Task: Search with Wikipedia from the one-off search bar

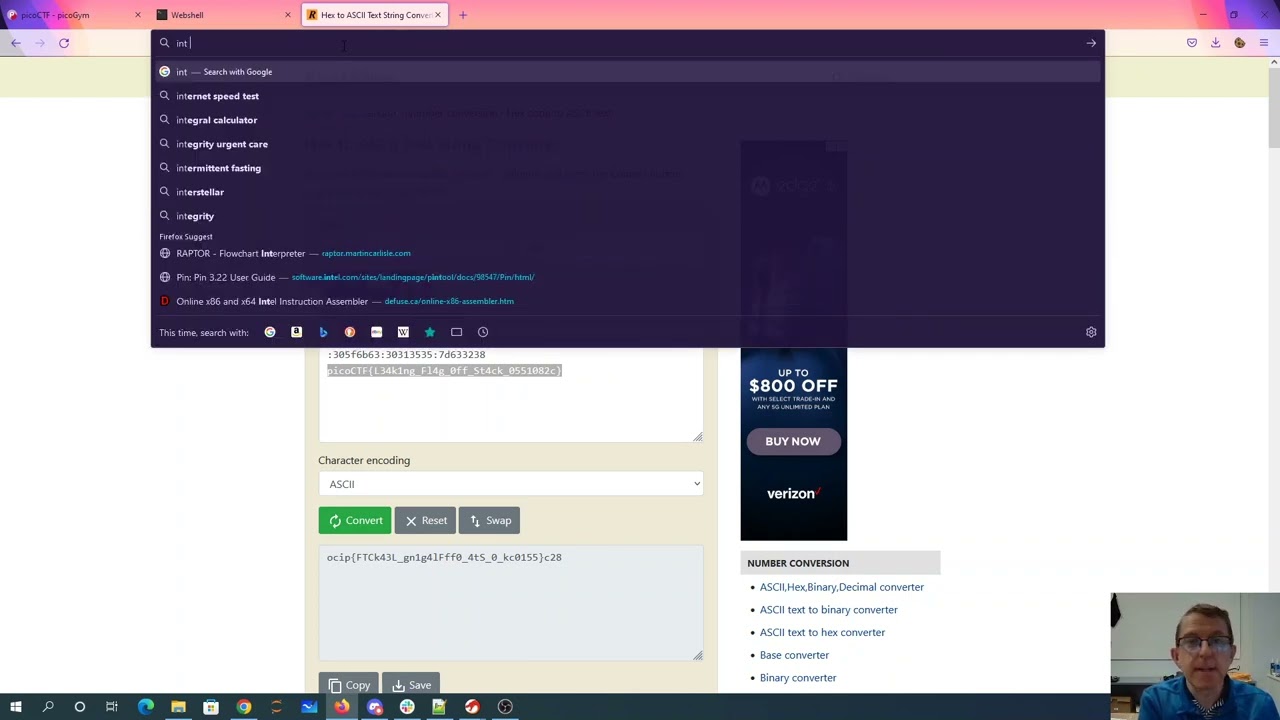Action: [x=403, y=332]
